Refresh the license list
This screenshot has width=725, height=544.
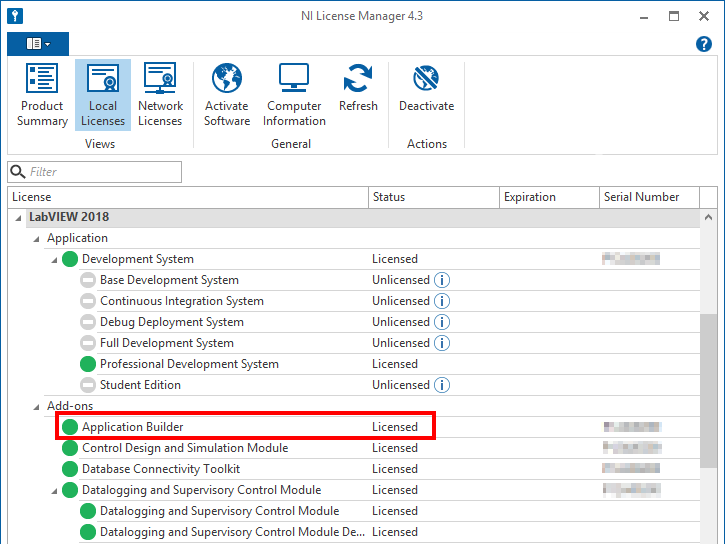pos(358,88)
